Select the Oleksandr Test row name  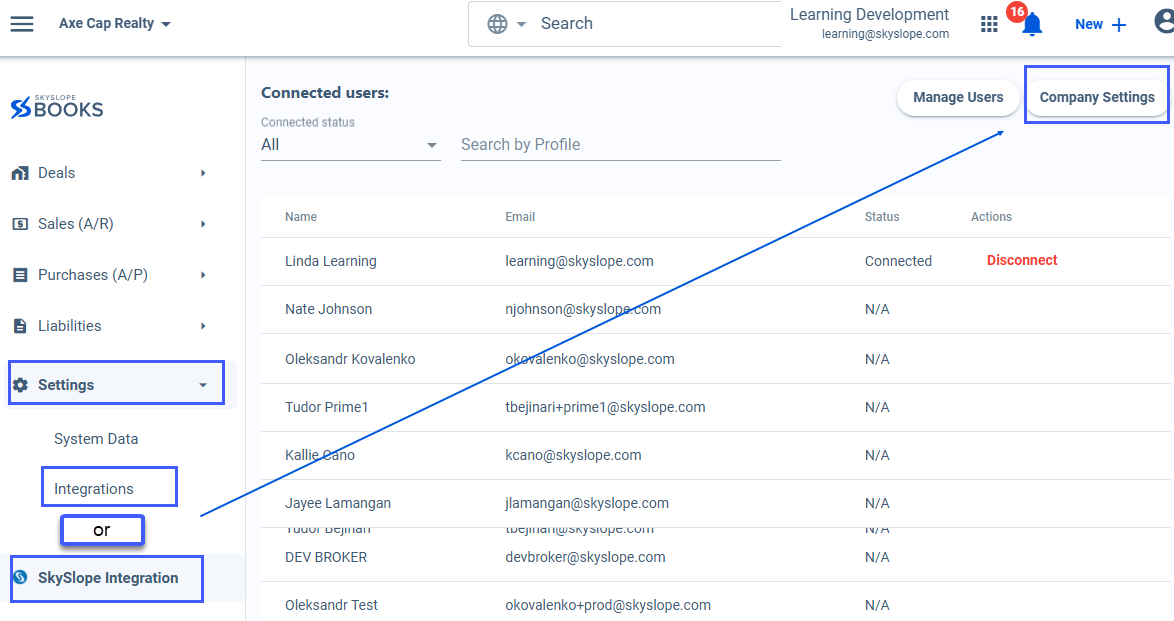point(331,605)
